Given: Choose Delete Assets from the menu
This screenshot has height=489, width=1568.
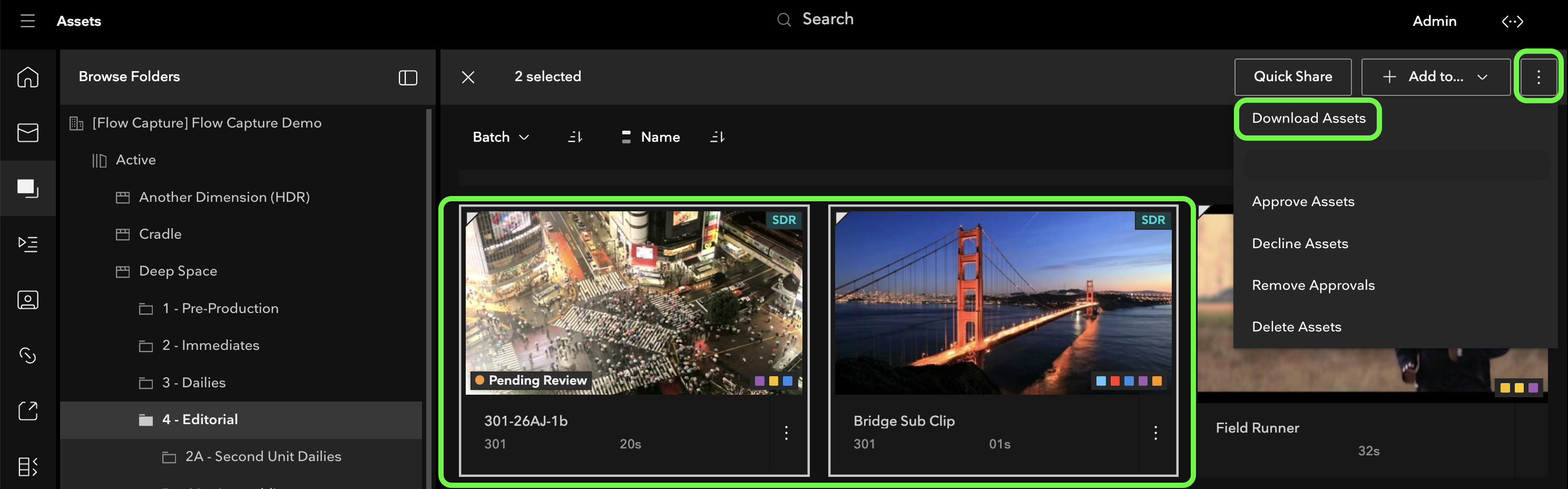Looking at the screenshot, I should tap(1297, 327).
